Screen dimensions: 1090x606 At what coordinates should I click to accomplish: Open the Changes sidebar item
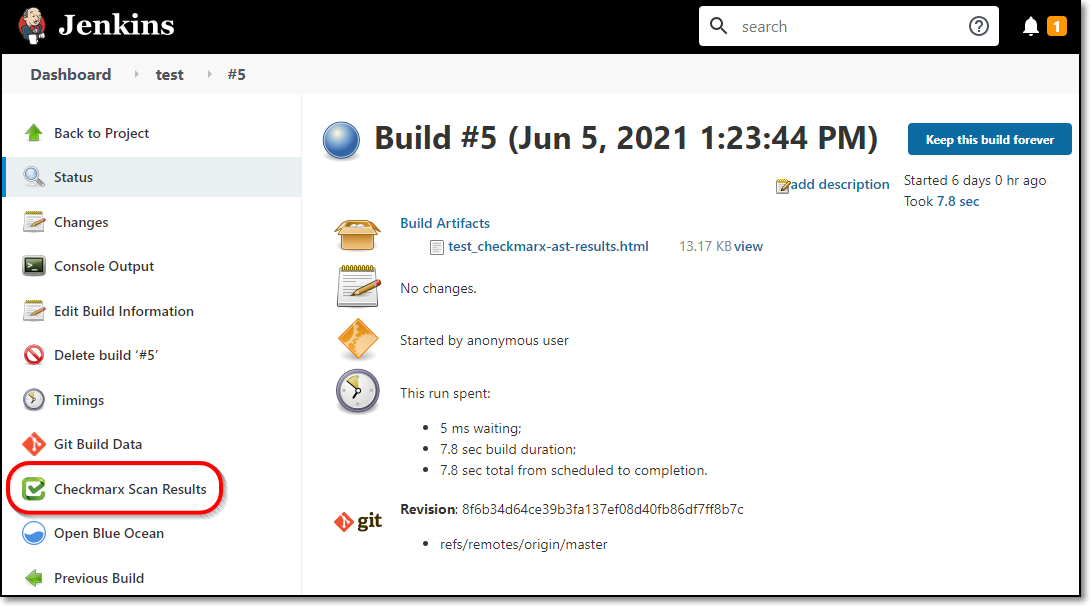coord(81,222)
